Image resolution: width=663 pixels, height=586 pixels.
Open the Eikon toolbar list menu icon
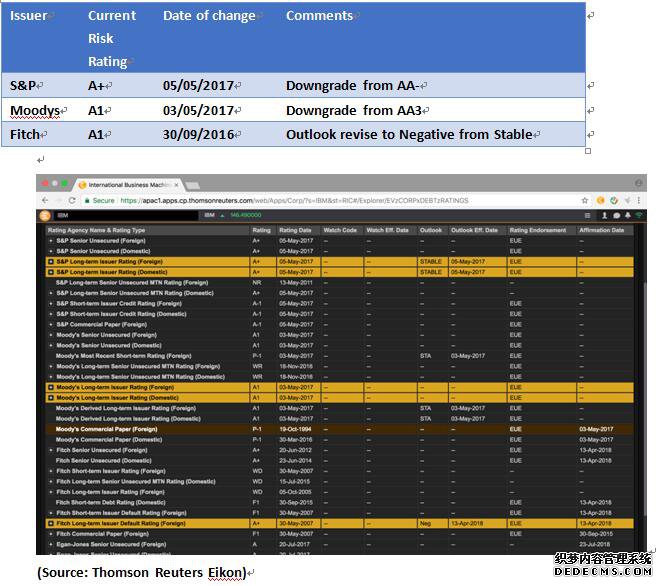[x=587, y=216]
